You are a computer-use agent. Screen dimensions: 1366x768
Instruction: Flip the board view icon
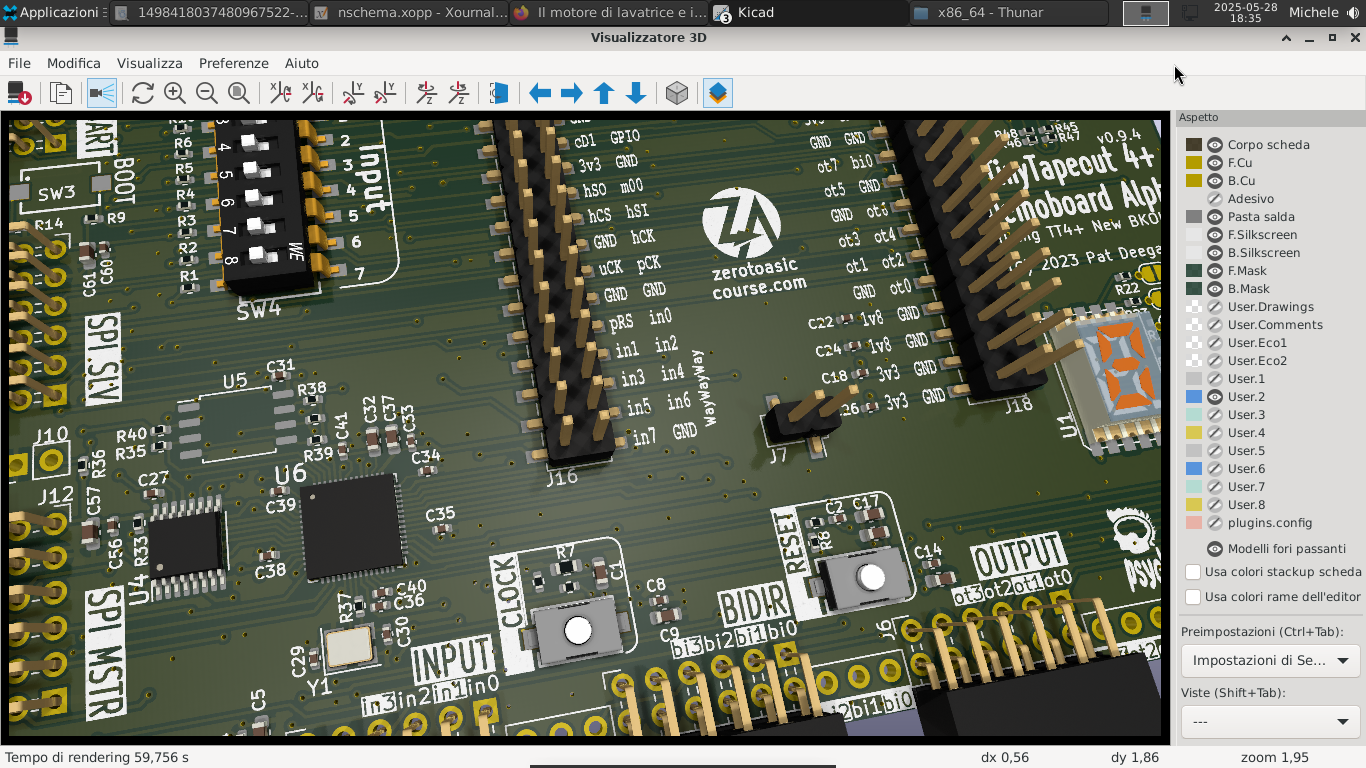click(499, 93)
